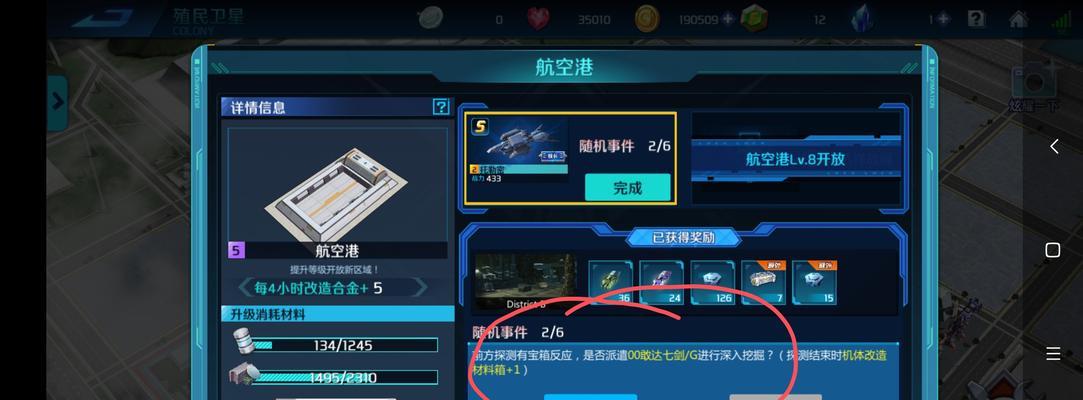Tap the reward item showing 7
The height and width of the screenshot is (400, 1083).
763,283
